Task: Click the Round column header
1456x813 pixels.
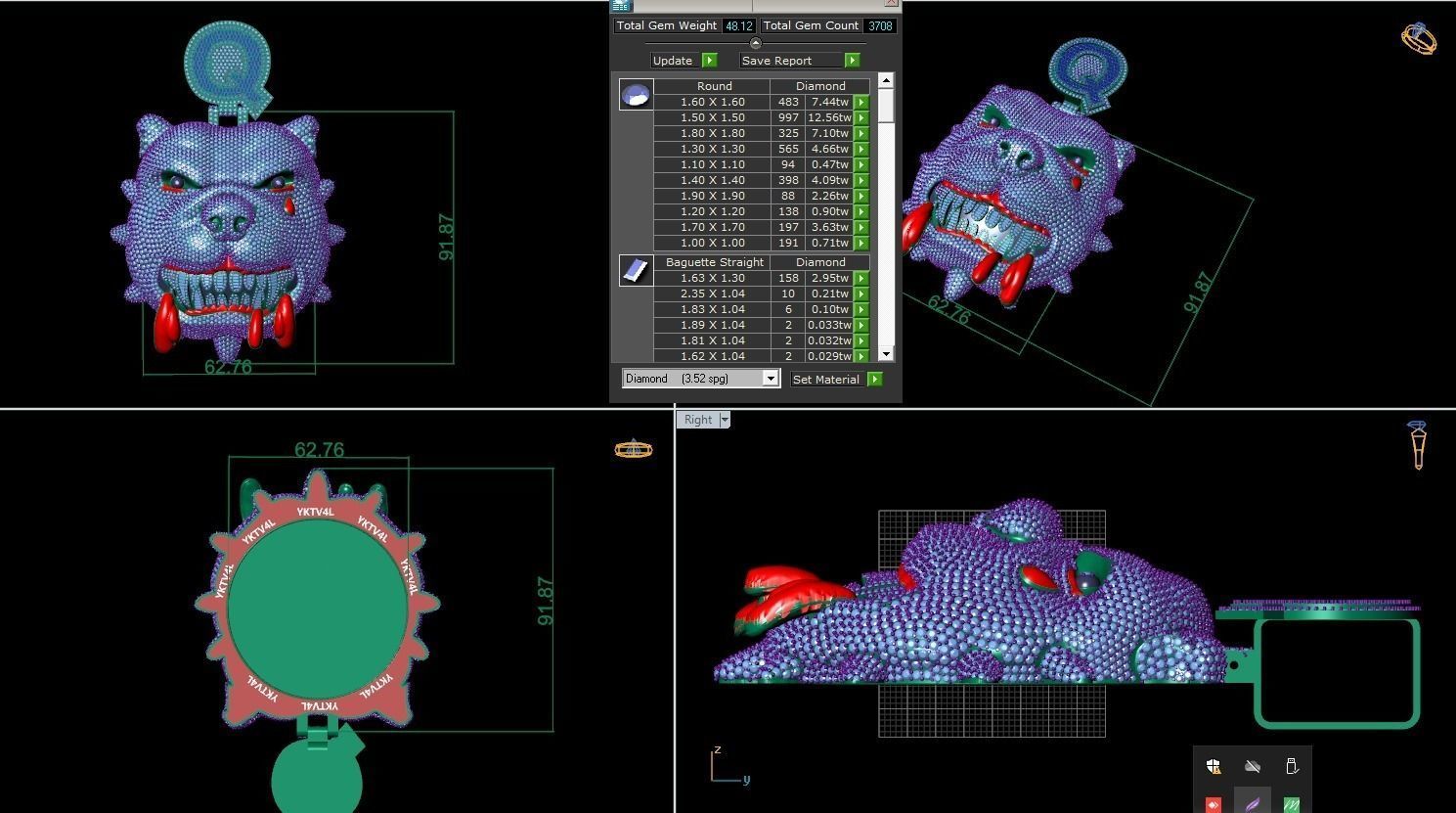Action: [715, 86]
